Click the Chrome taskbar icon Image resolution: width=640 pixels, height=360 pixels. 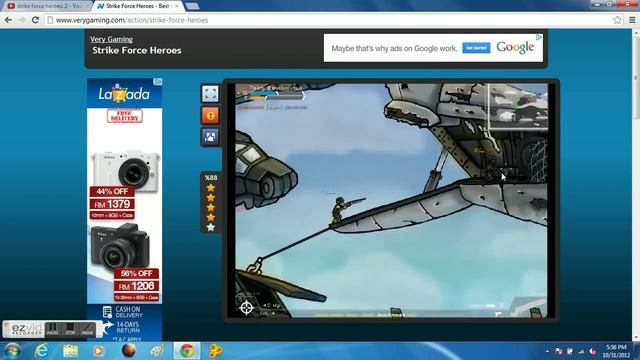click(187, 351)
